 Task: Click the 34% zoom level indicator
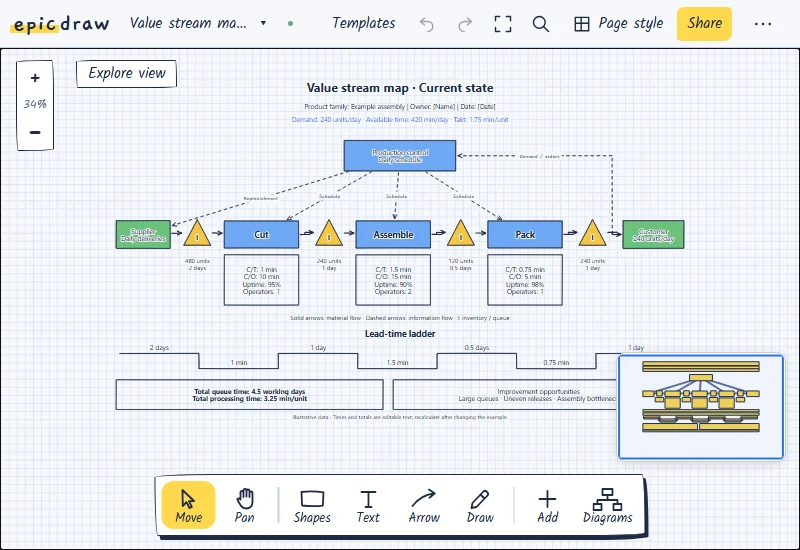[35, 104]
